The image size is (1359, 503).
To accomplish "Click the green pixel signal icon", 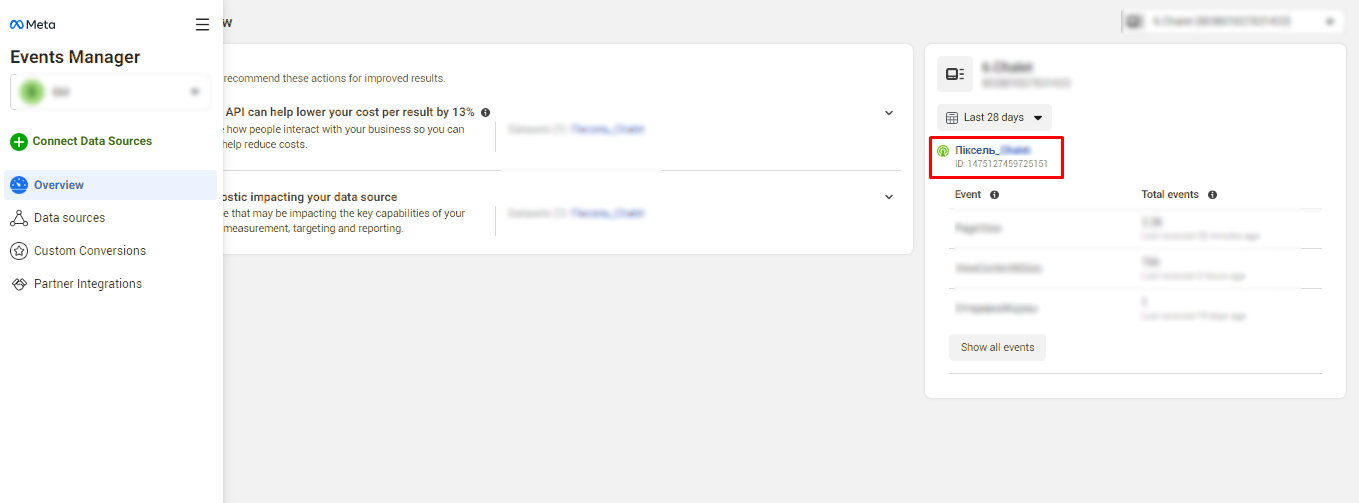I will click(x=943, y=151).
